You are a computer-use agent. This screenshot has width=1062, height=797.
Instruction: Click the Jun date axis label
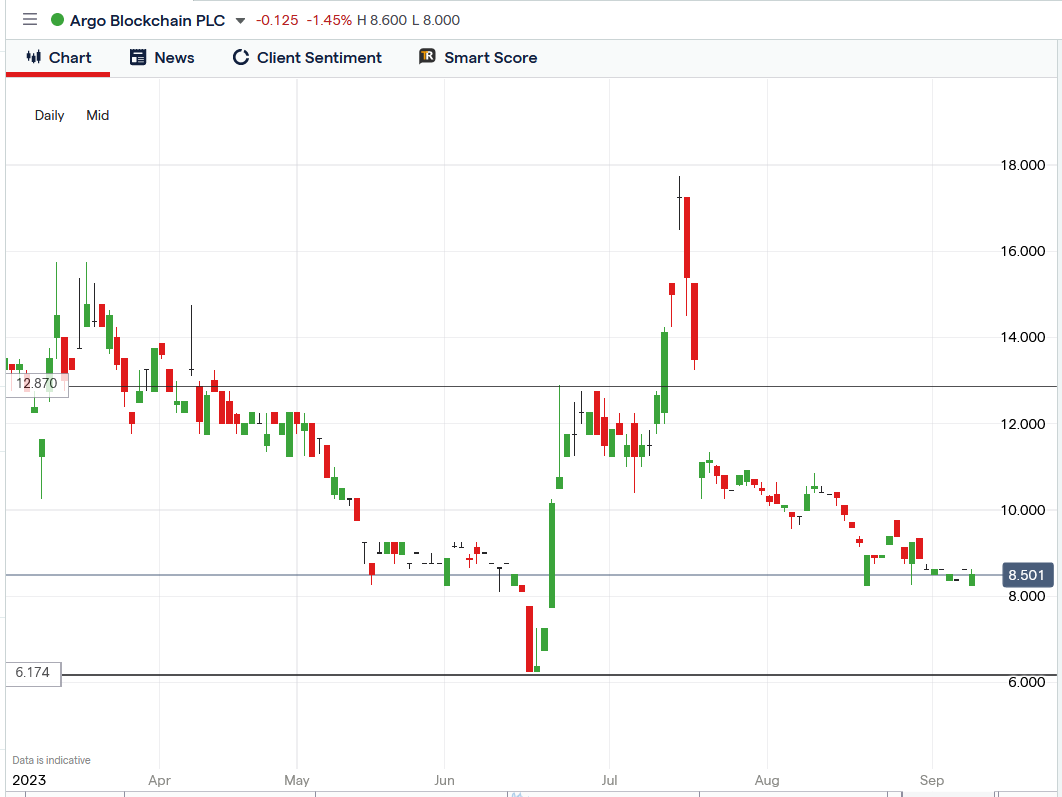pyautogui.click(x=444, y=780)
